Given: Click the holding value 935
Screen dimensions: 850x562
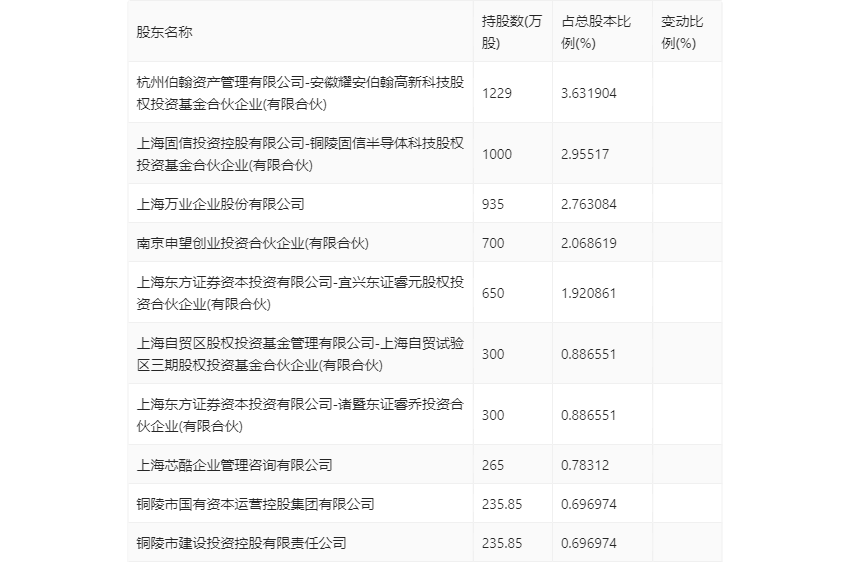Looking at the screenshot, I should click(x=493, y=204).
